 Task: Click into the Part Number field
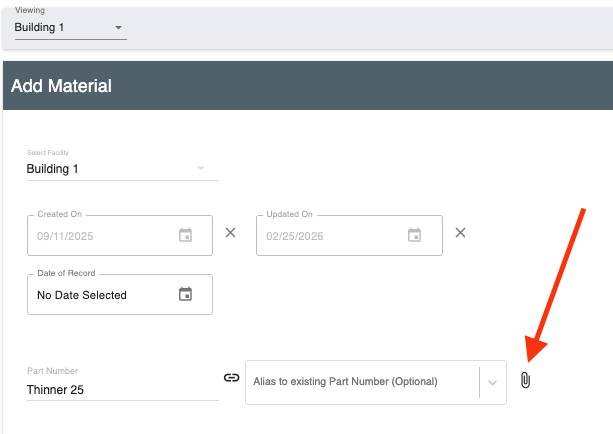pos(120,389)
